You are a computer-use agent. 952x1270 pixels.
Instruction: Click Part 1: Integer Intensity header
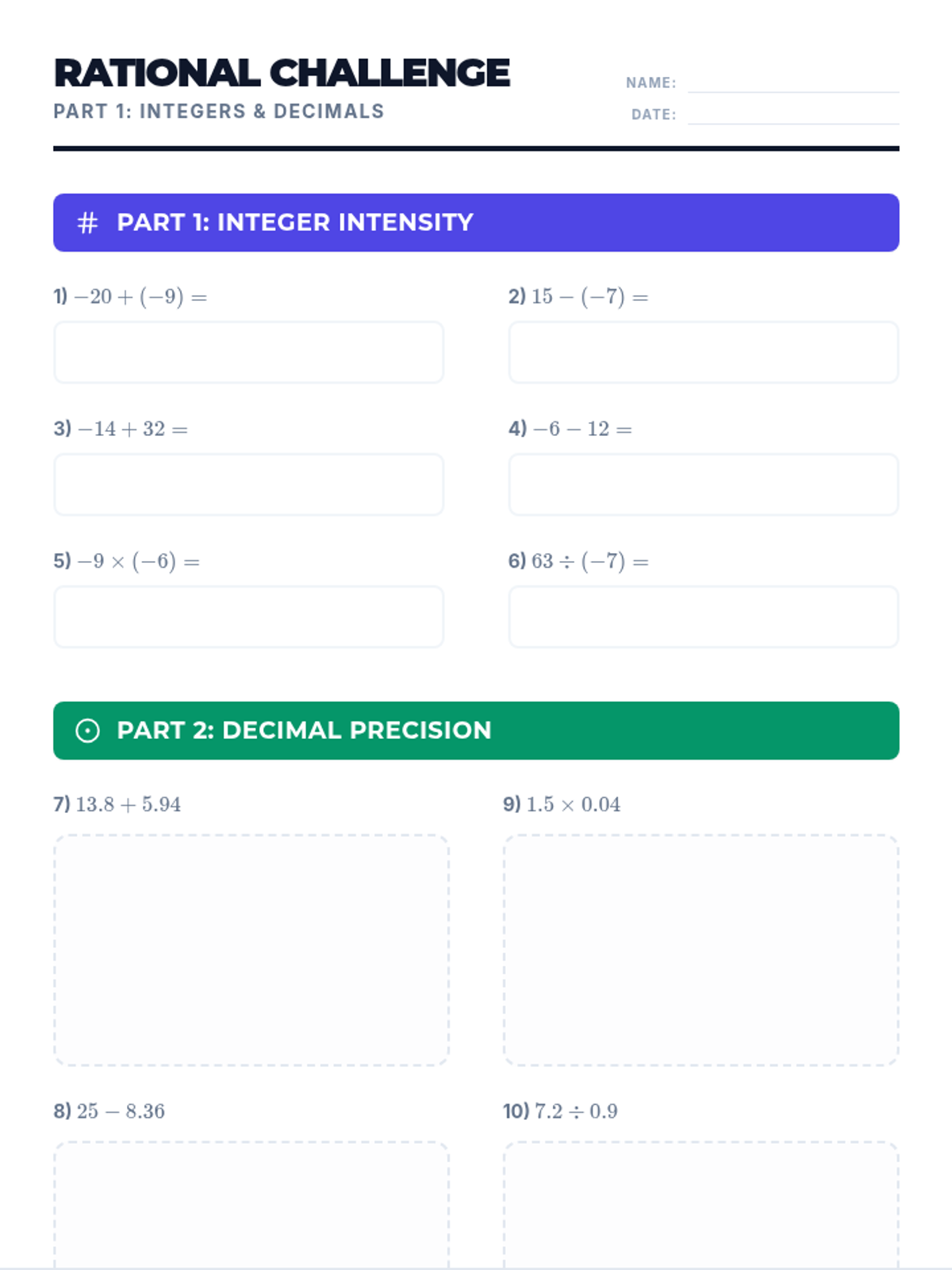pyautogui.click(x=295, y=223)
